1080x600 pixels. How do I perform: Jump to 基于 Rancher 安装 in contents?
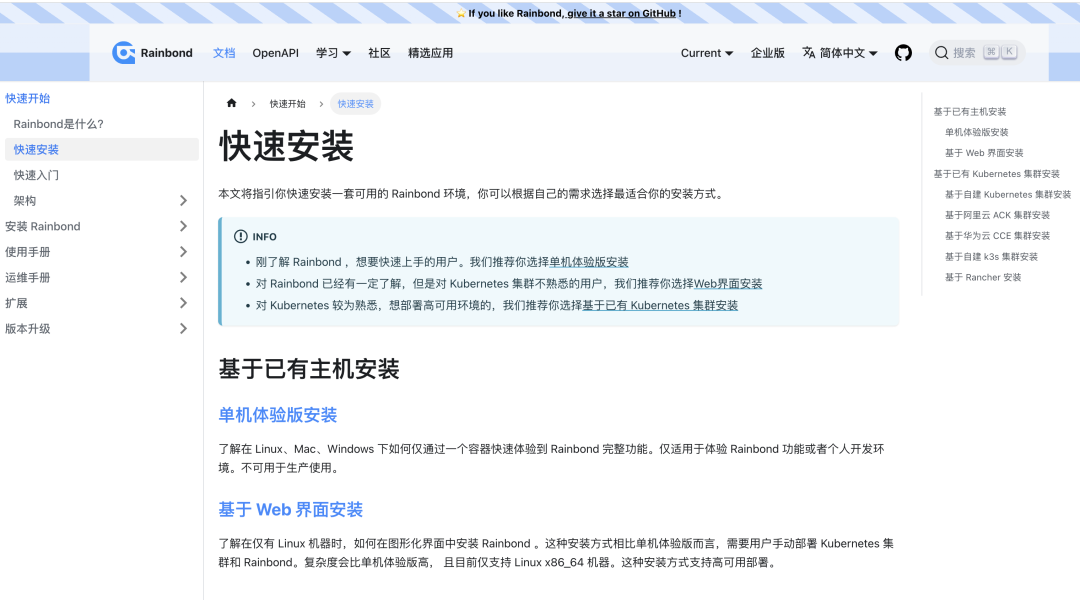[983, 277]
